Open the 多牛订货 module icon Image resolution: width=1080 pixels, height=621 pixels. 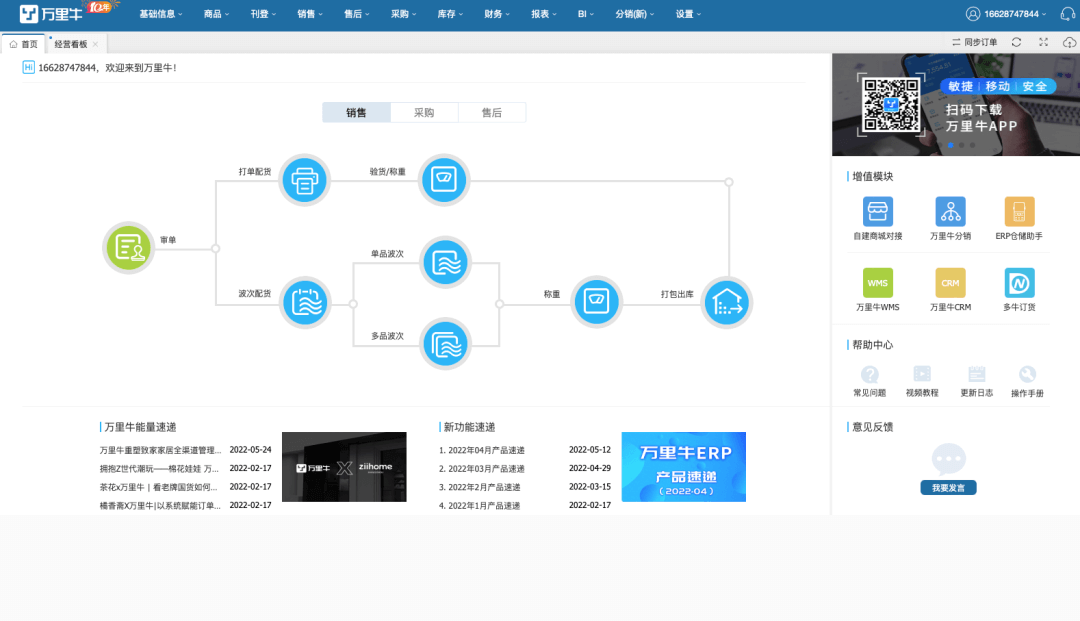coord(1019,283)
